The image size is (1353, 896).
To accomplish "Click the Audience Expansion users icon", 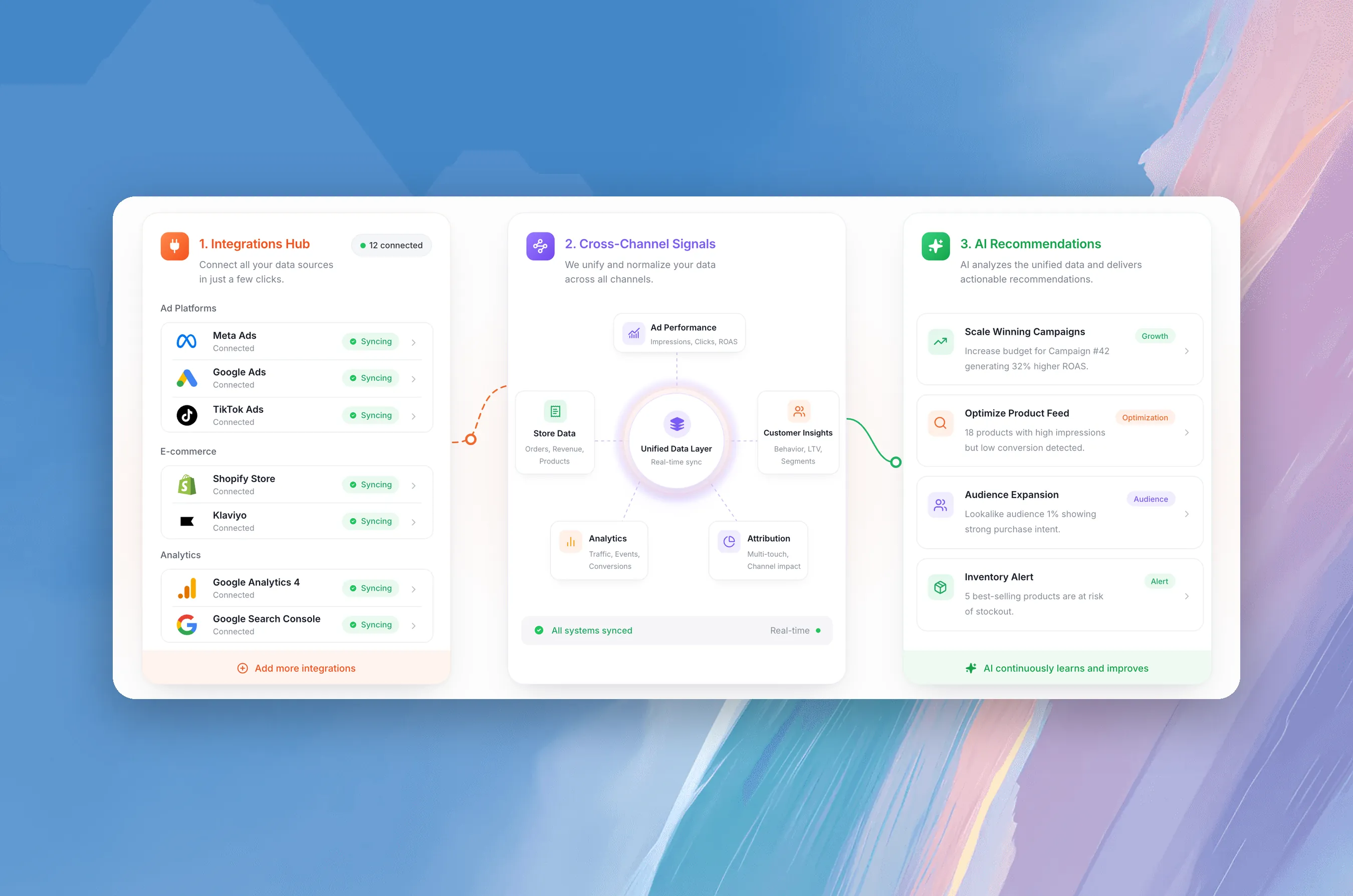I will pyautogui.click(x=941, y=505).
